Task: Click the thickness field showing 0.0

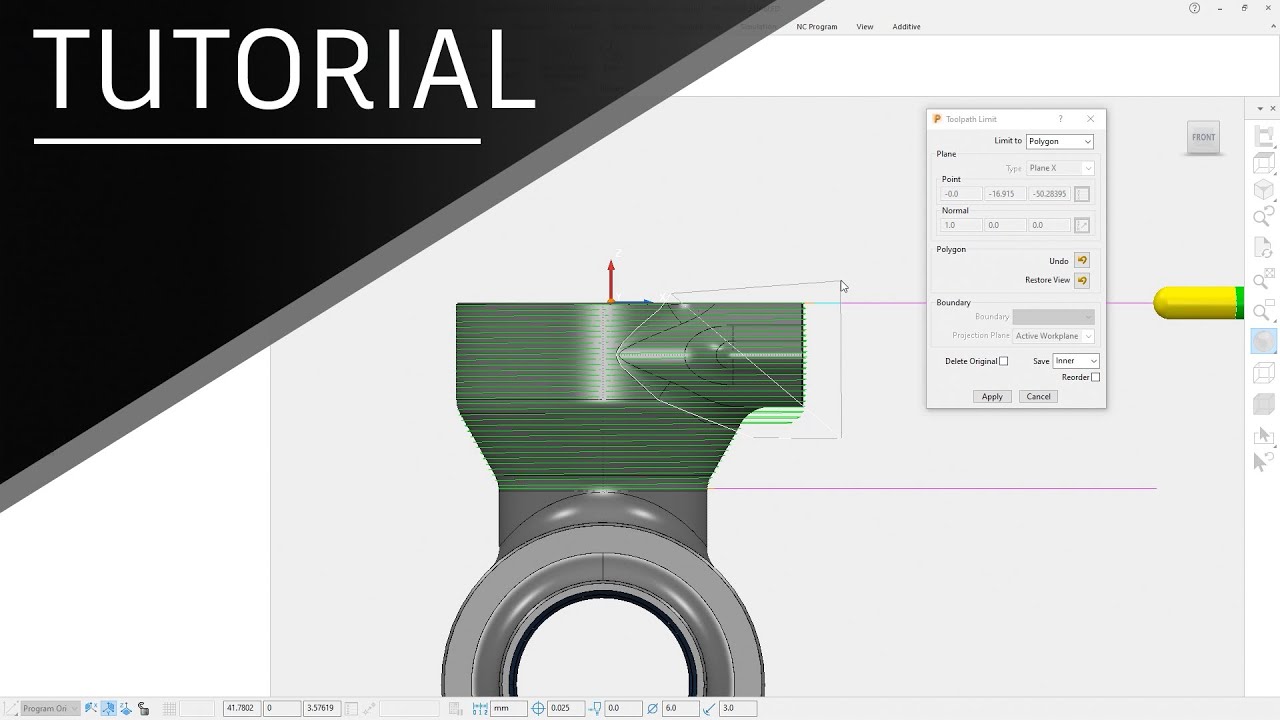Action: point(623,708)
